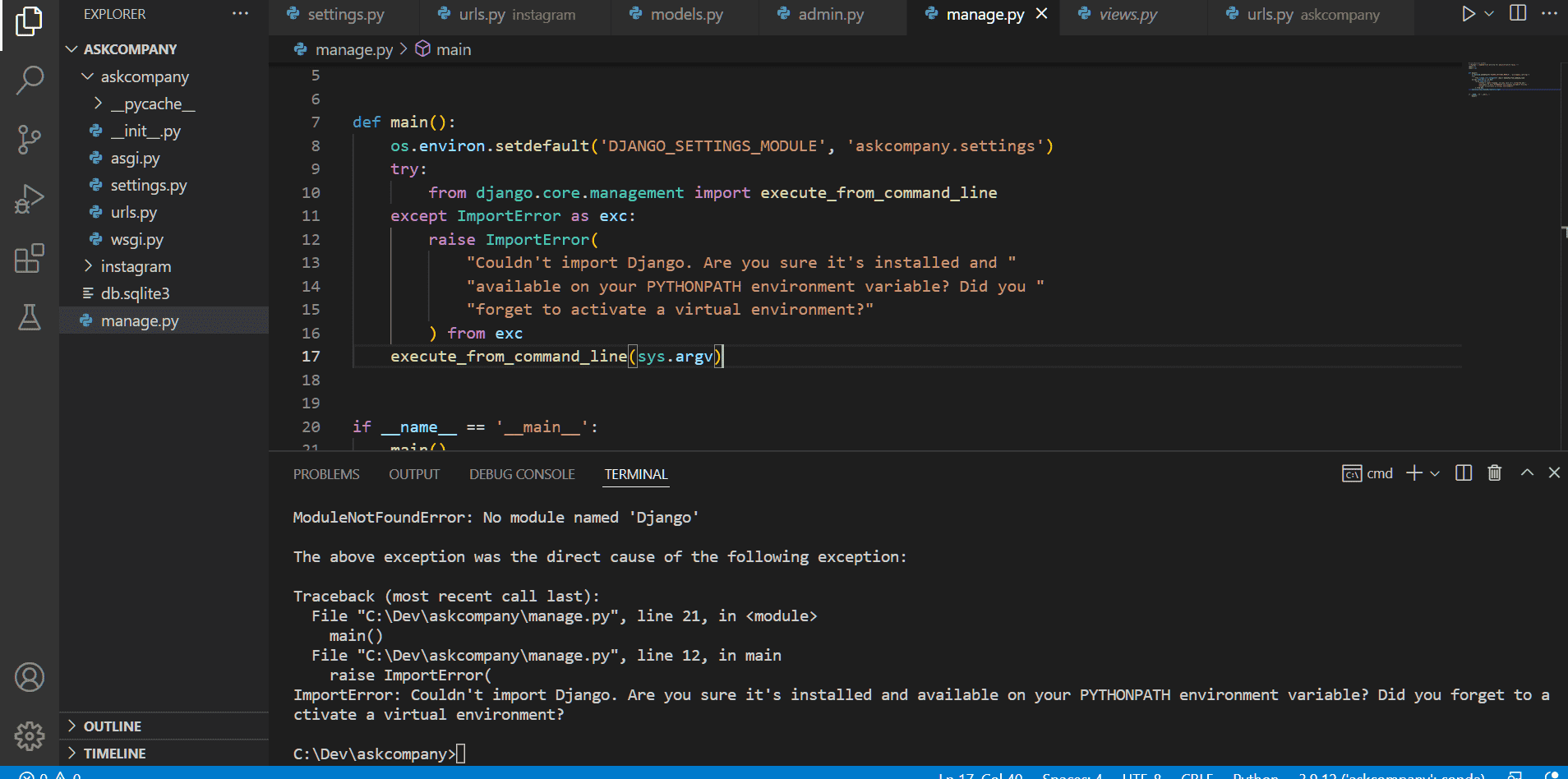Open settings.py in the explorer tree

(x=149, y=186)
